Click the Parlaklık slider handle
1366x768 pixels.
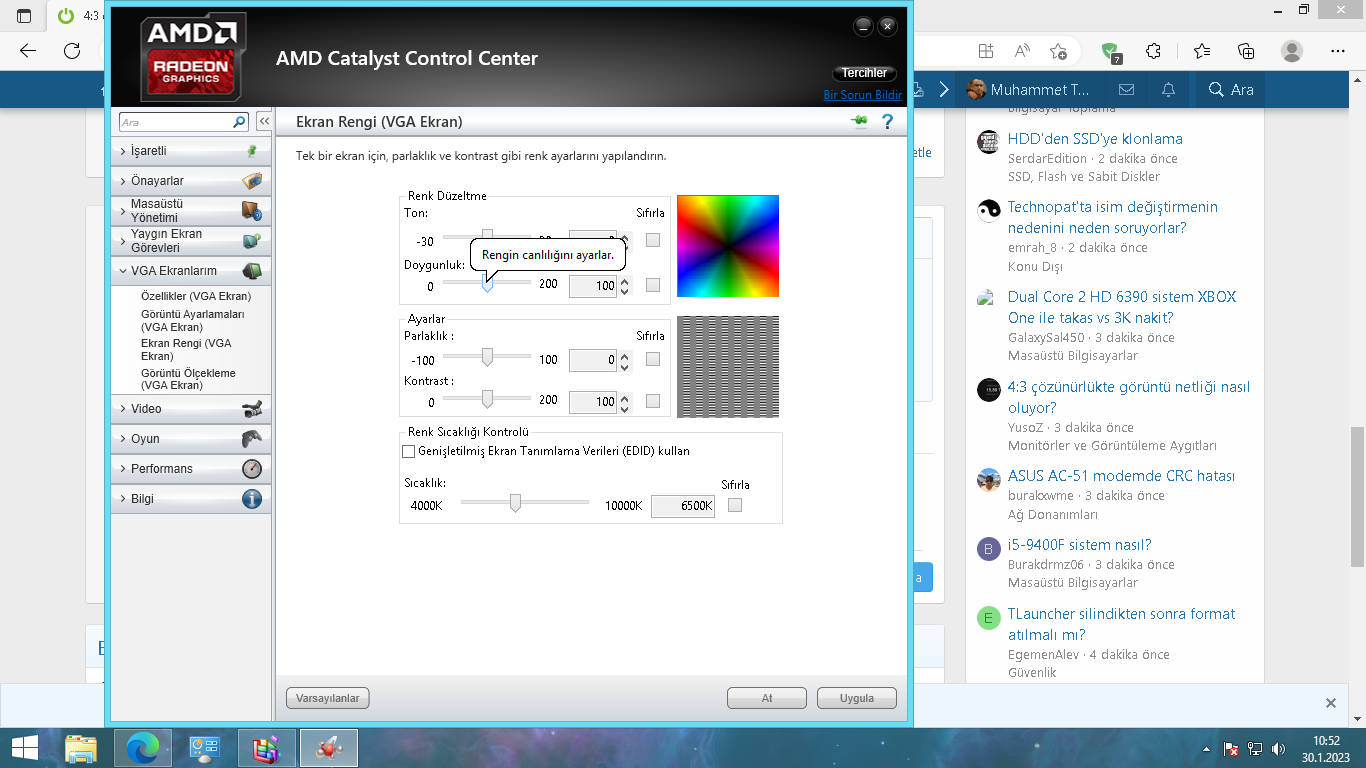[487, 357]
